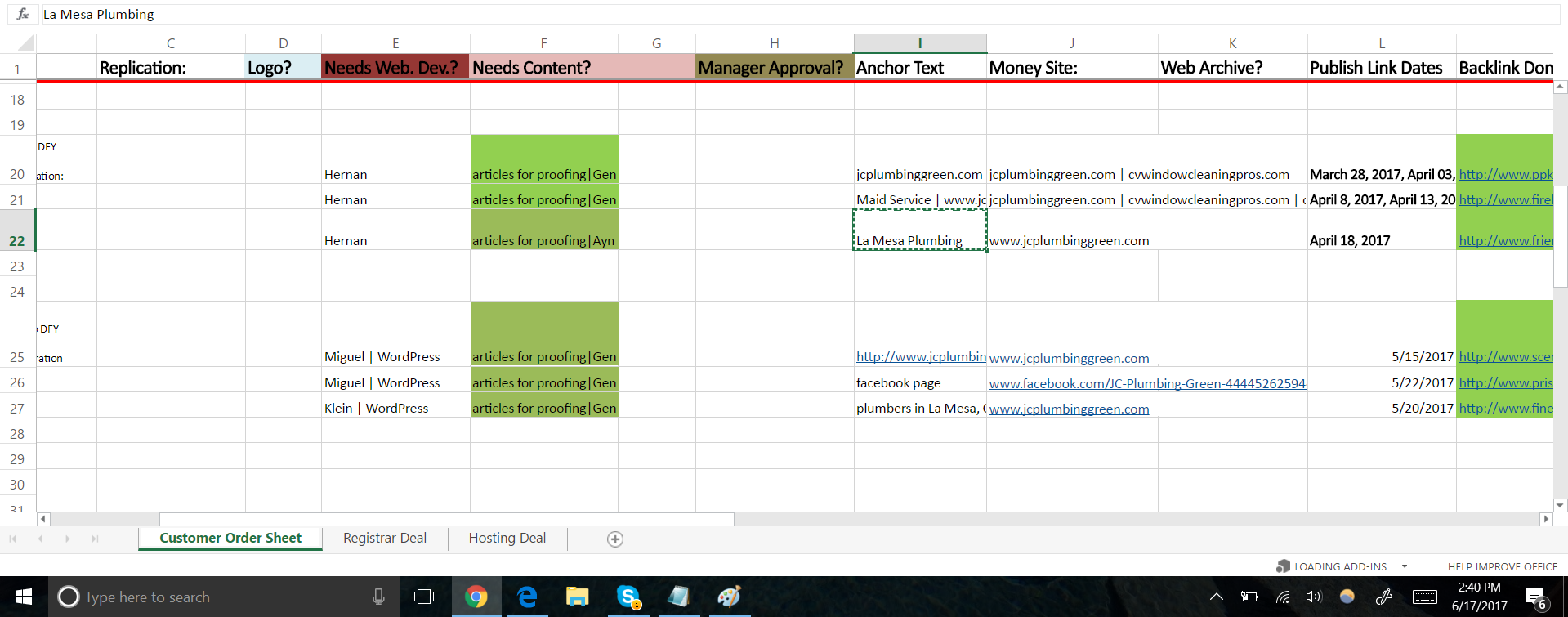Click the fx insert function icon
The width and height of the screenshot is (1568, 617).
pos(23,14)
